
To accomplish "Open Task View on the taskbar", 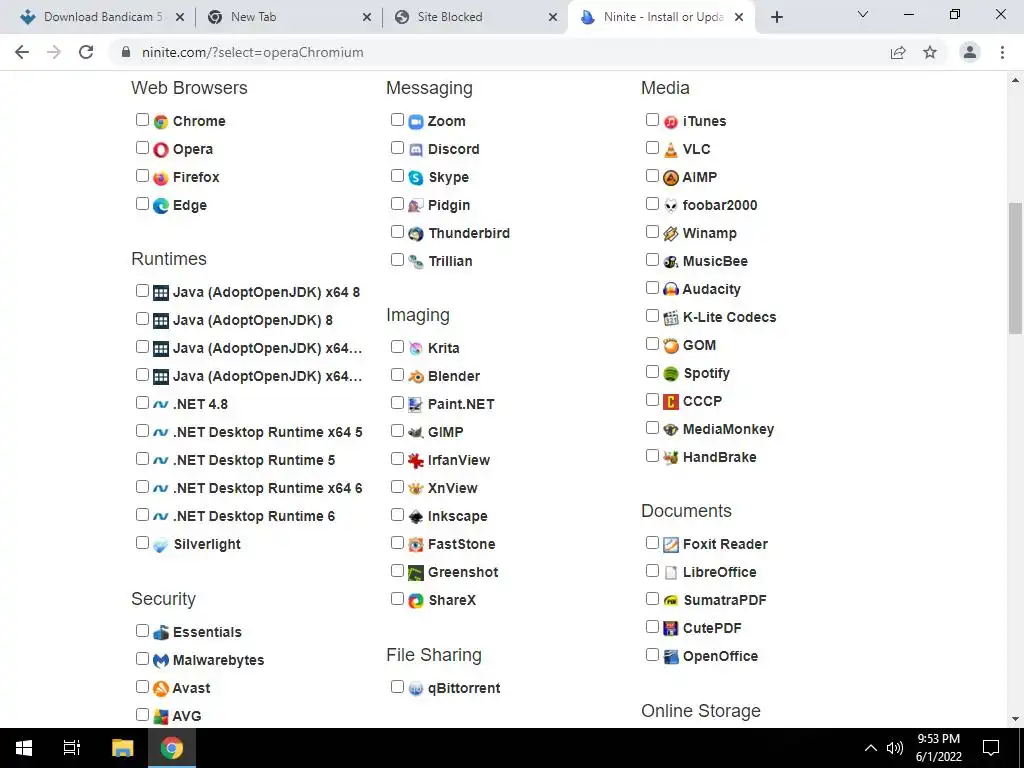I will (71, 748).
